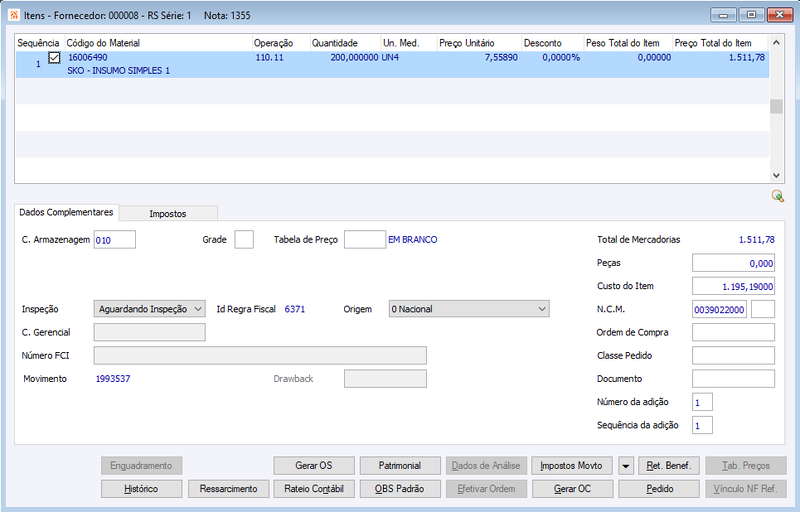Click the grid scrollbar up arrow
The height and width of the screenshot is (512, 800).
pyautogui.click(x=776, y=42)
